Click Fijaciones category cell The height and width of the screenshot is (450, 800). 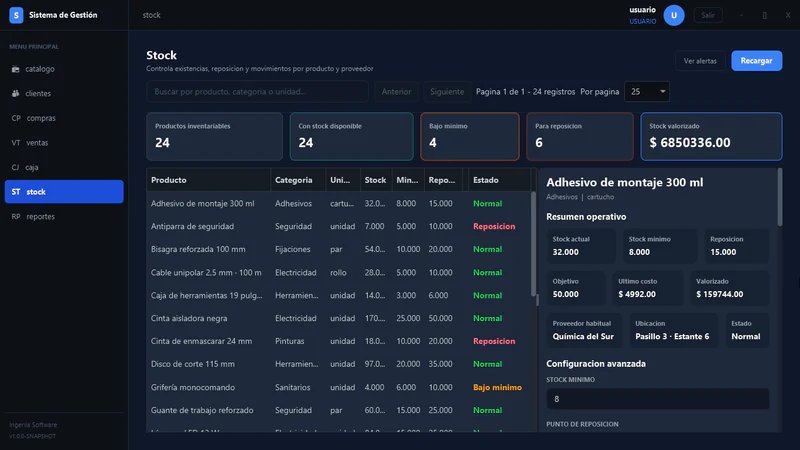coord(292,249)
